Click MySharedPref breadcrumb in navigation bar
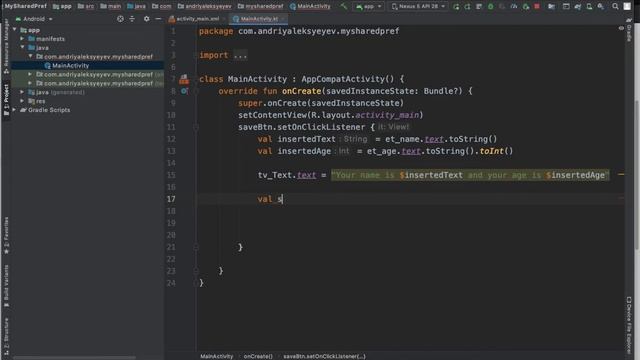This screenshot has height=360, width=640. coord(25,6)
